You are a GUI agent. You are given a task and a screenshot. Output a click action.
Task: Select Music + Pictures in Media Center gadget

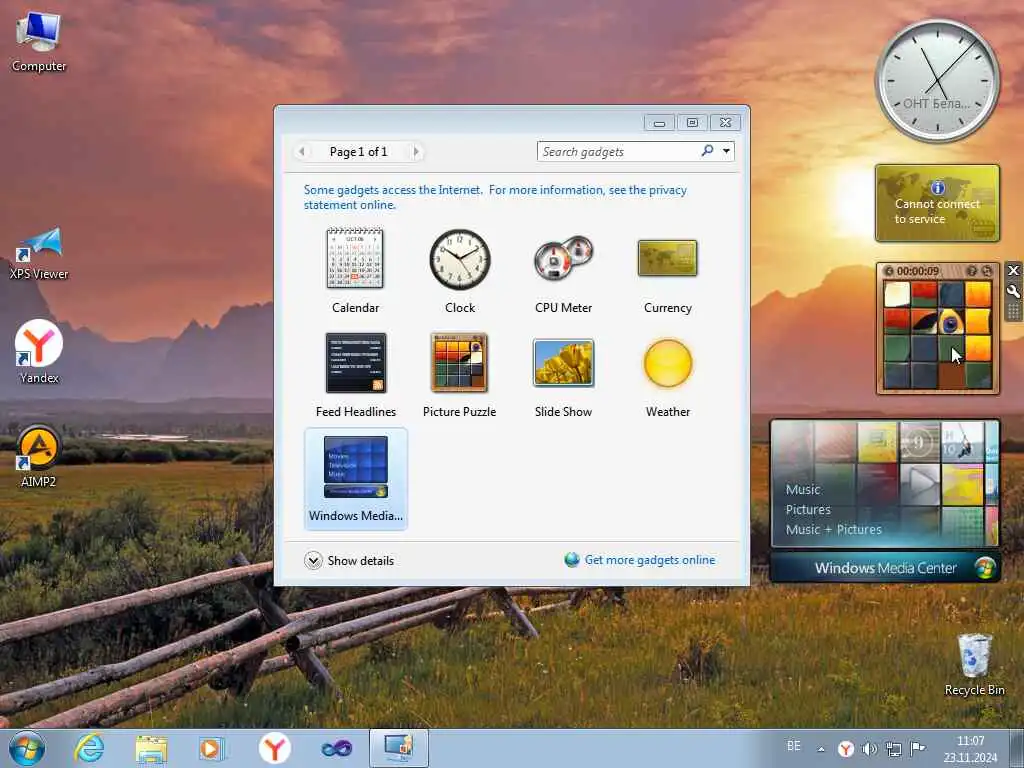[x=833, y=530]
